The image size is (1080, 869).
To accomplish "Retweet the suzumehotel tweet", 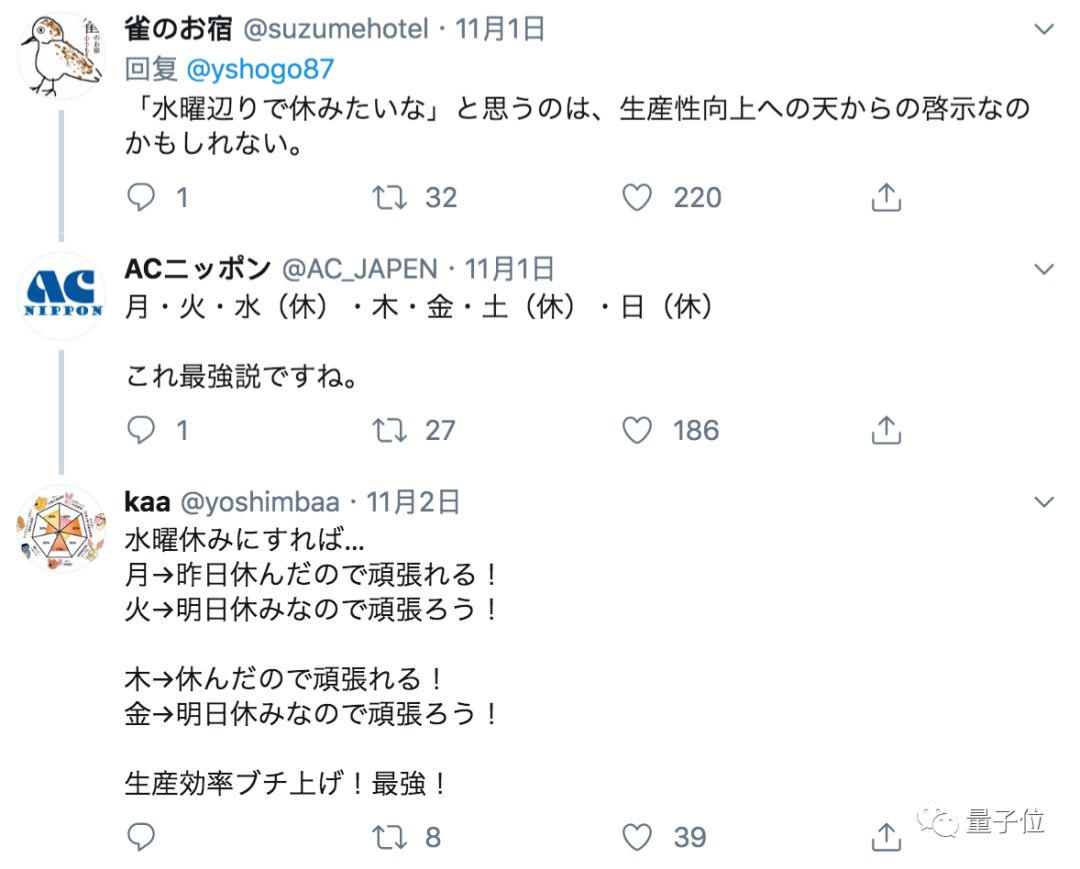I will [x=390, y=198].
